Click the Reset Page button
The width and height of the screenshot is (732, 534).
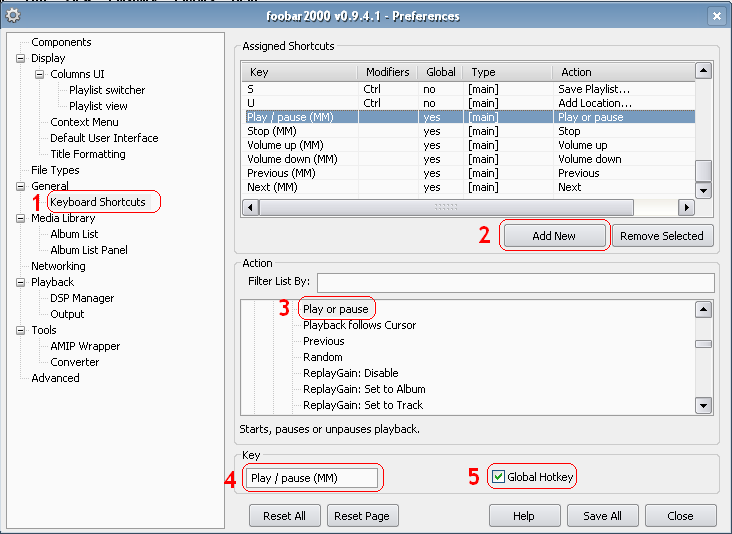[362, 516]
